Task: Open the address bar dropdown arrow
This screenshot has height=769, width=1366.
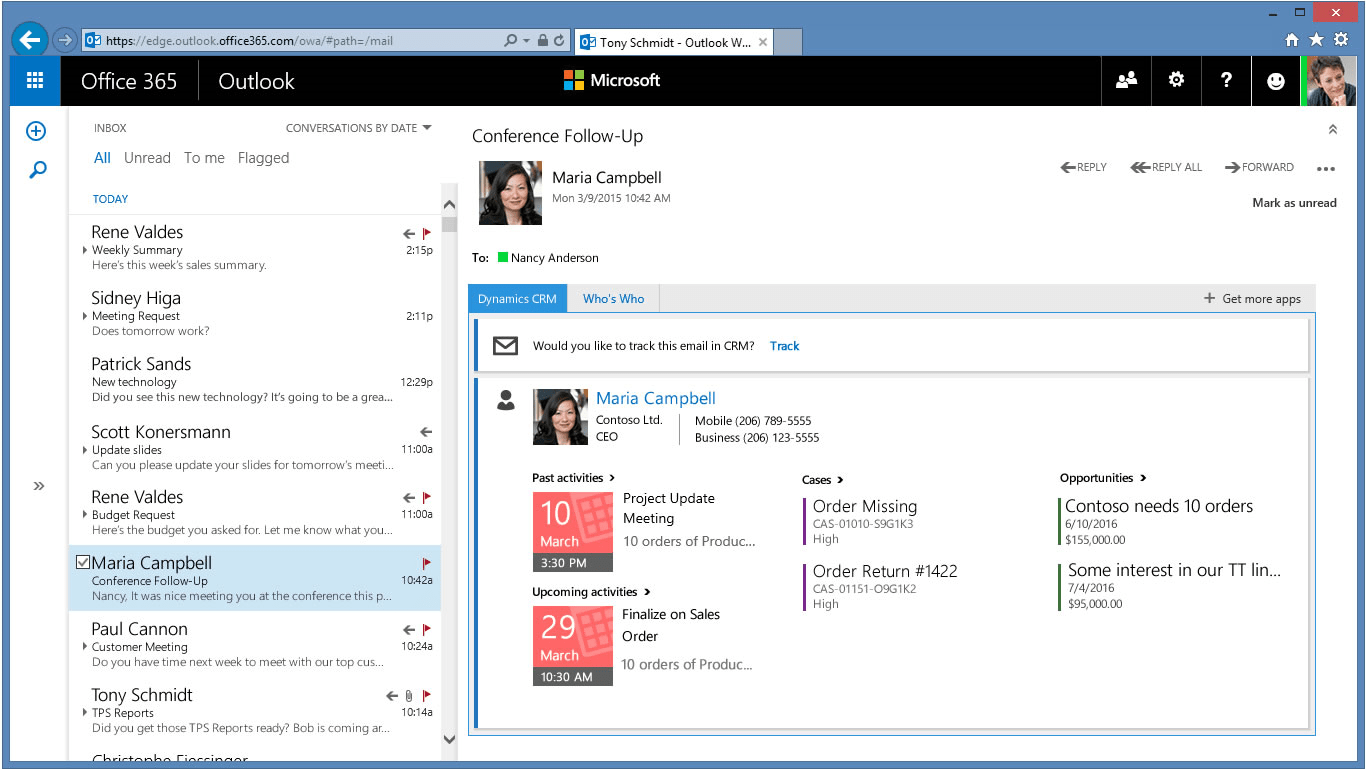Action: click(x=526, y=41)
